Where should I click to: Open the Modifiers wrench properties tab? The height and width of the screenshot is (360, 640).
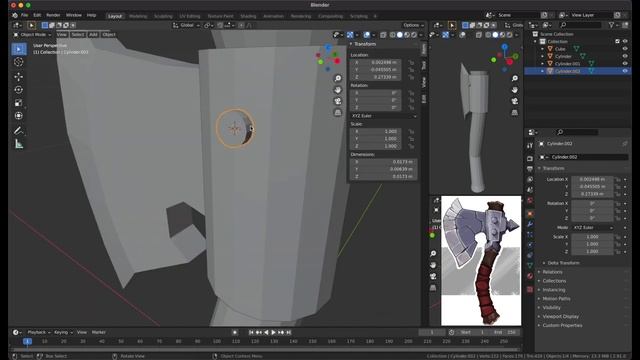pyautogui.click(x=530, y=224)
